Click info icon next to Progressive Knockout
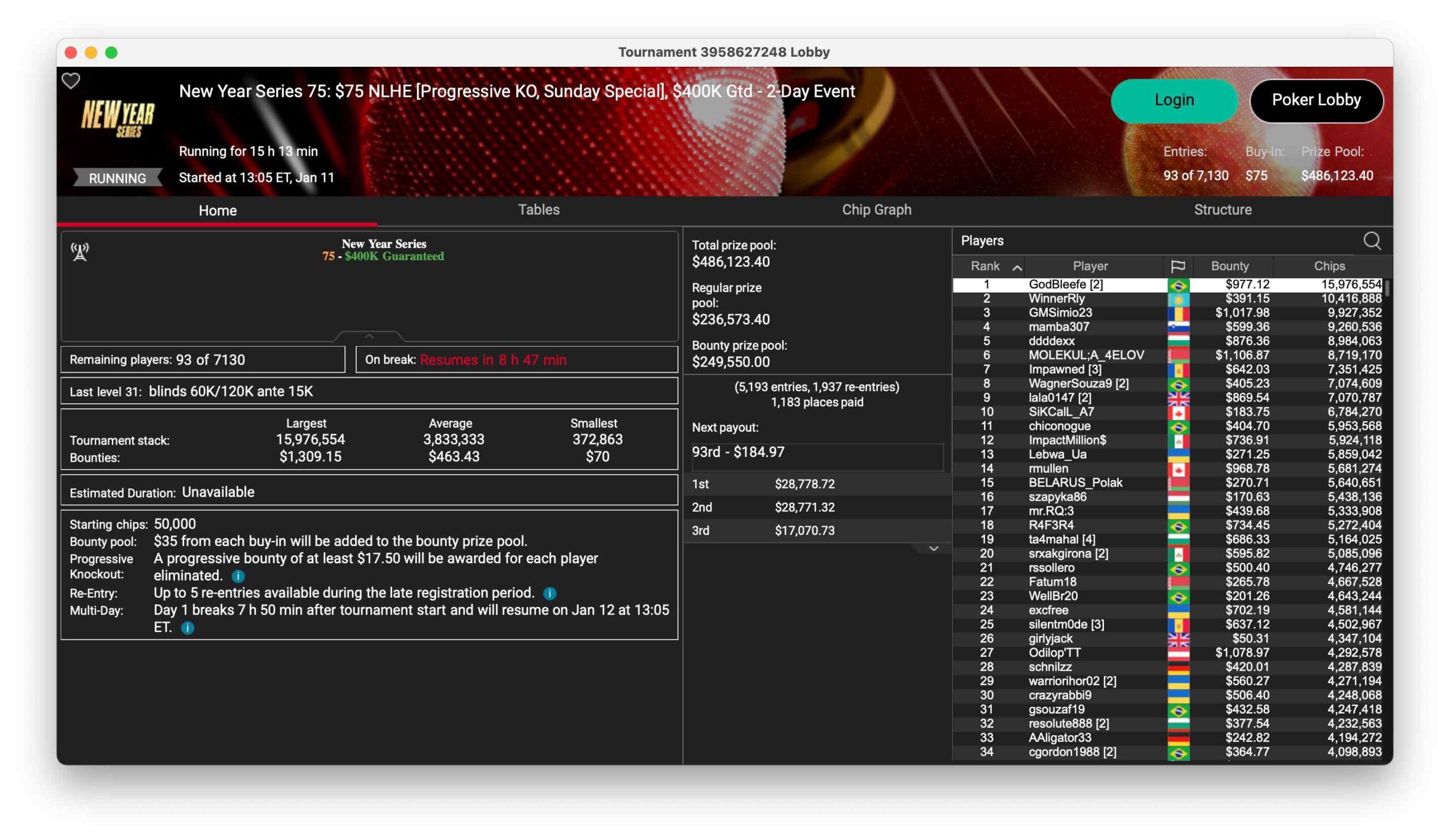This screenshot has height=840, width=1450. coord(238,576)
